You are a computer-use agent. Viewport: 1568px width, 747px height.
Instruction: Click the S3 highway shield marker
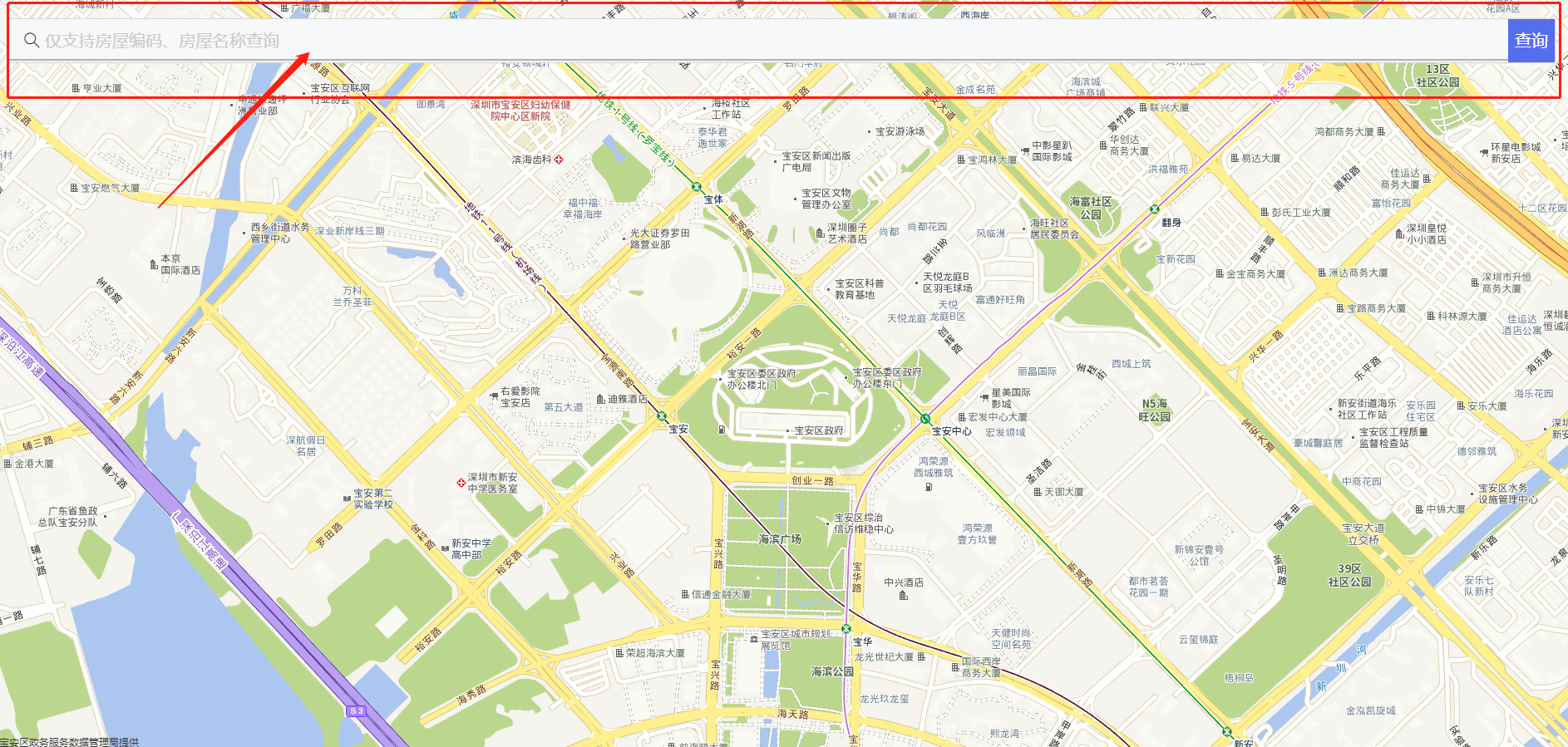(x=357, y=710)
